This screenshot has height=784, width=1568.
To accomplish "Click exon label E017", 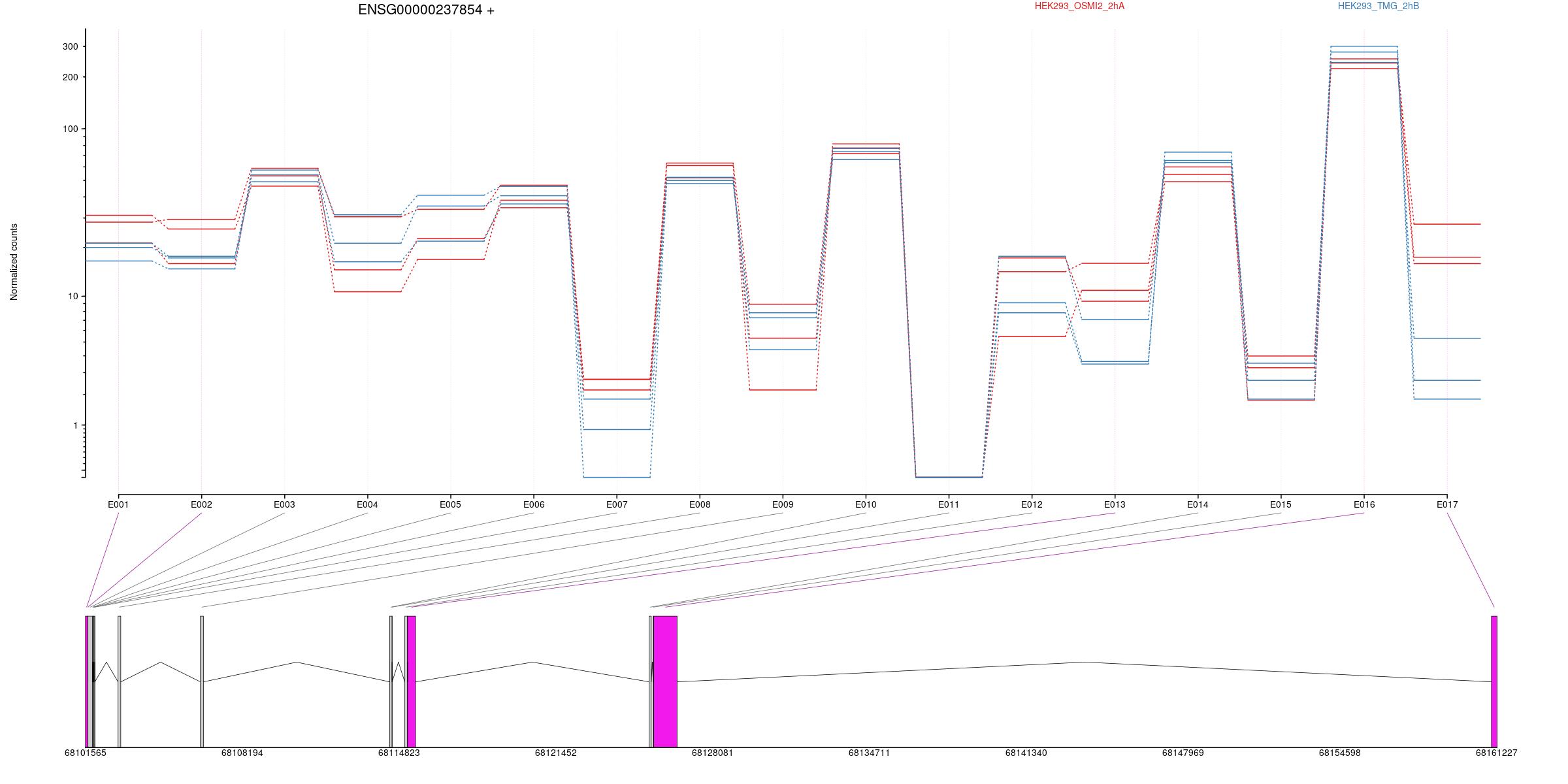I will tap(1447, 504).
